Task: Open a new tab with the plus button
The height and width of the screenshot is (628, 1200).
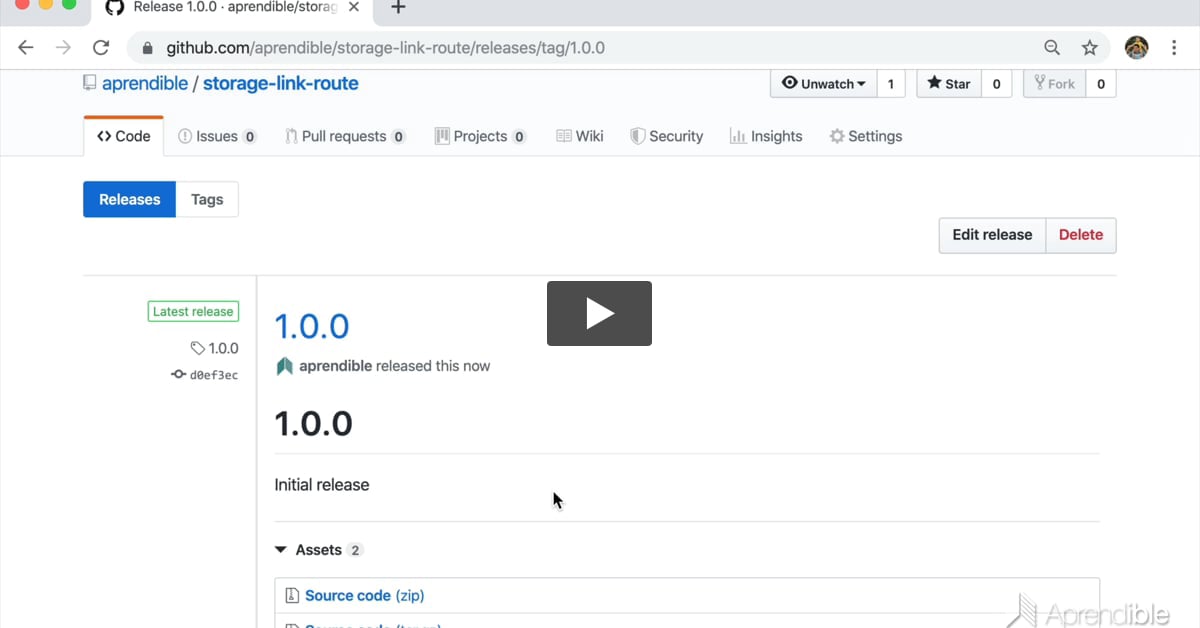Action: (398, 8)
